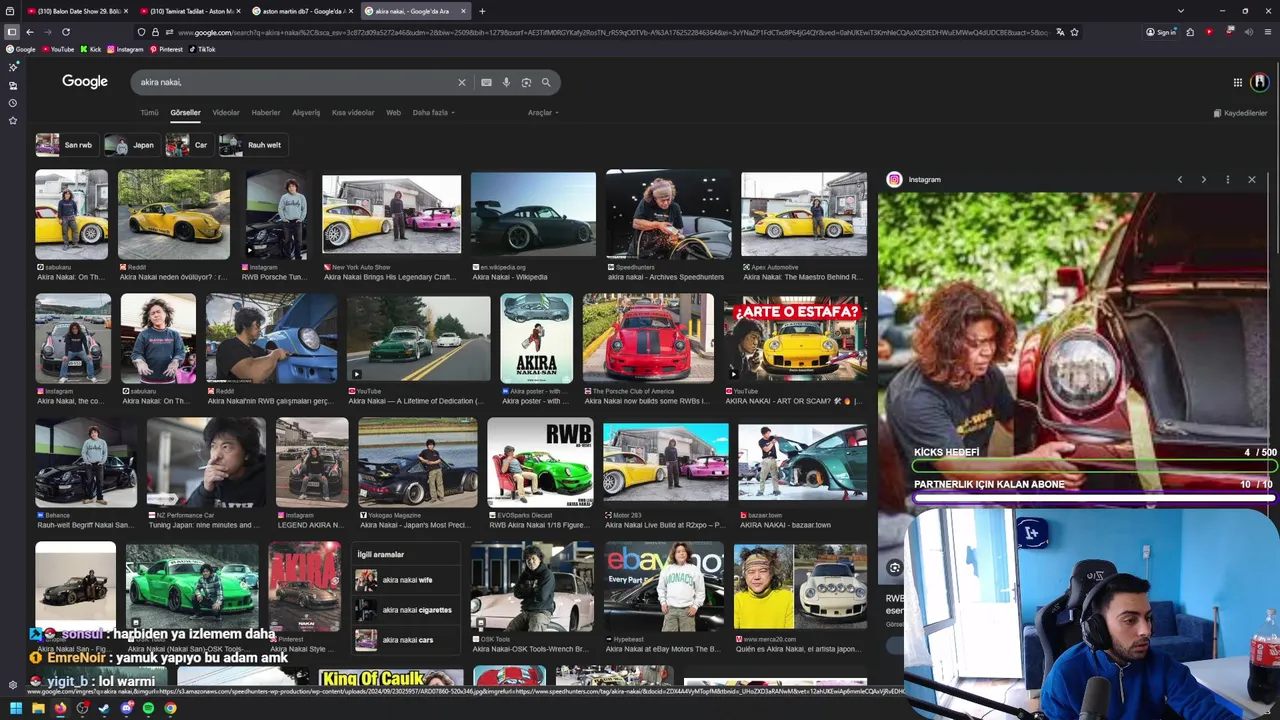
Task: Open the Google apps grid
Action: click(x=1237, y=82)
